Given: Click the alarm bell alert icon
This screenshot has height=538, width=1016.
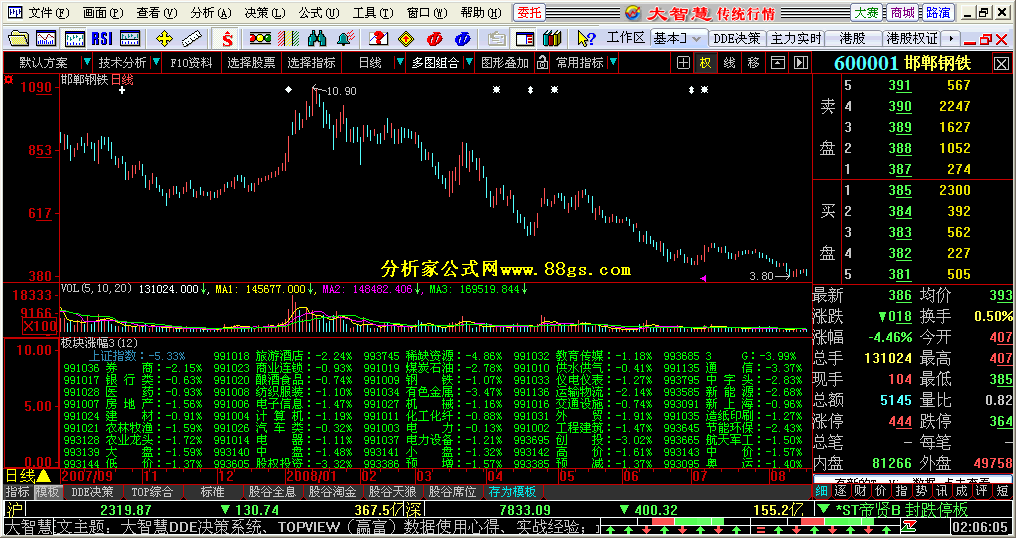Looking at the screenshot, I should (x=345, y=39).
